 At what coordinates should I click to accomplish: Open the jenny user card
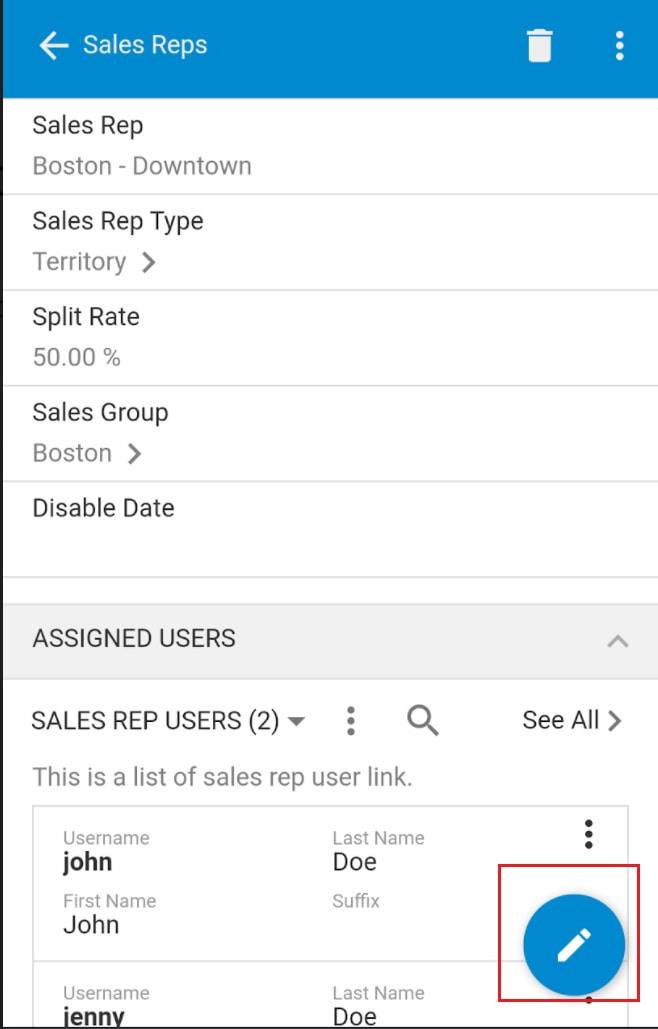click(x=330, y=994)
